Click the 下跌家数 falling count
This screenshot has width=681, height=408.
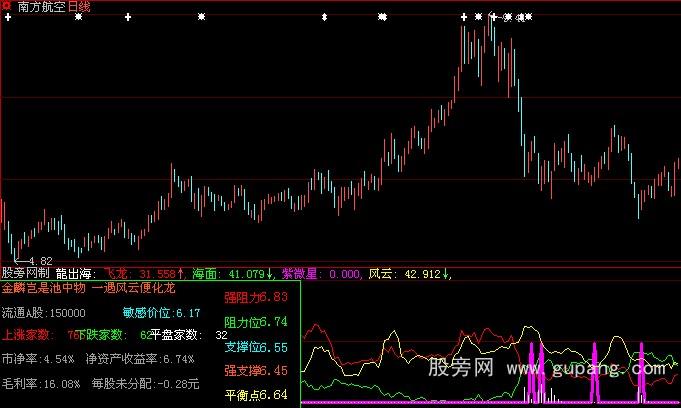pyautogui.click(x=114, y=335)
